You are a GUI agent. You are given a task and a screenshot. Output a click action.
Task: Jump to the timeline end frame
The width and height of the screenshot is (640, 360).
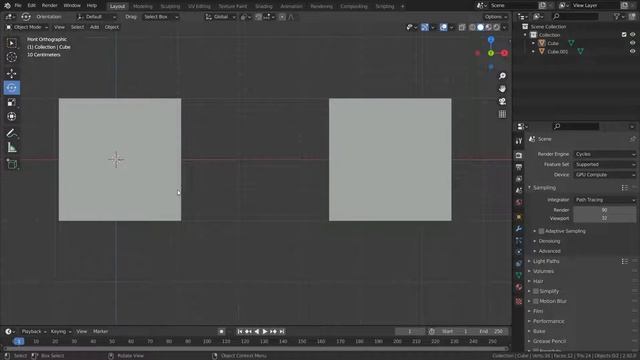(x=282, y=331)
